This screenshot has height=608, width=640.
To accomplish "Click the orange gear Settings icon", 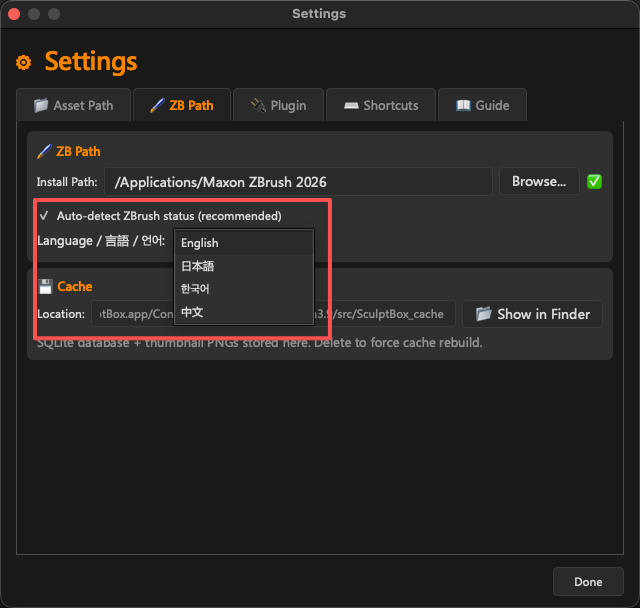I will pos(24,62).
